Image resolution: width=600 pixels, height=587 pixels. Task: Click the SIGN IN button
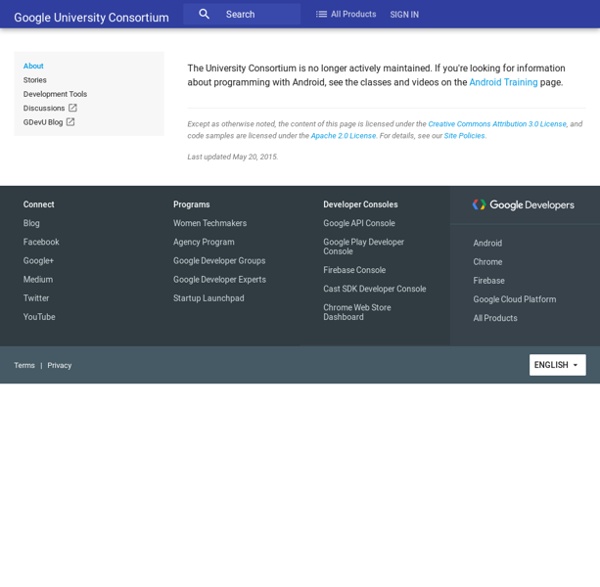tap(404, 15)
